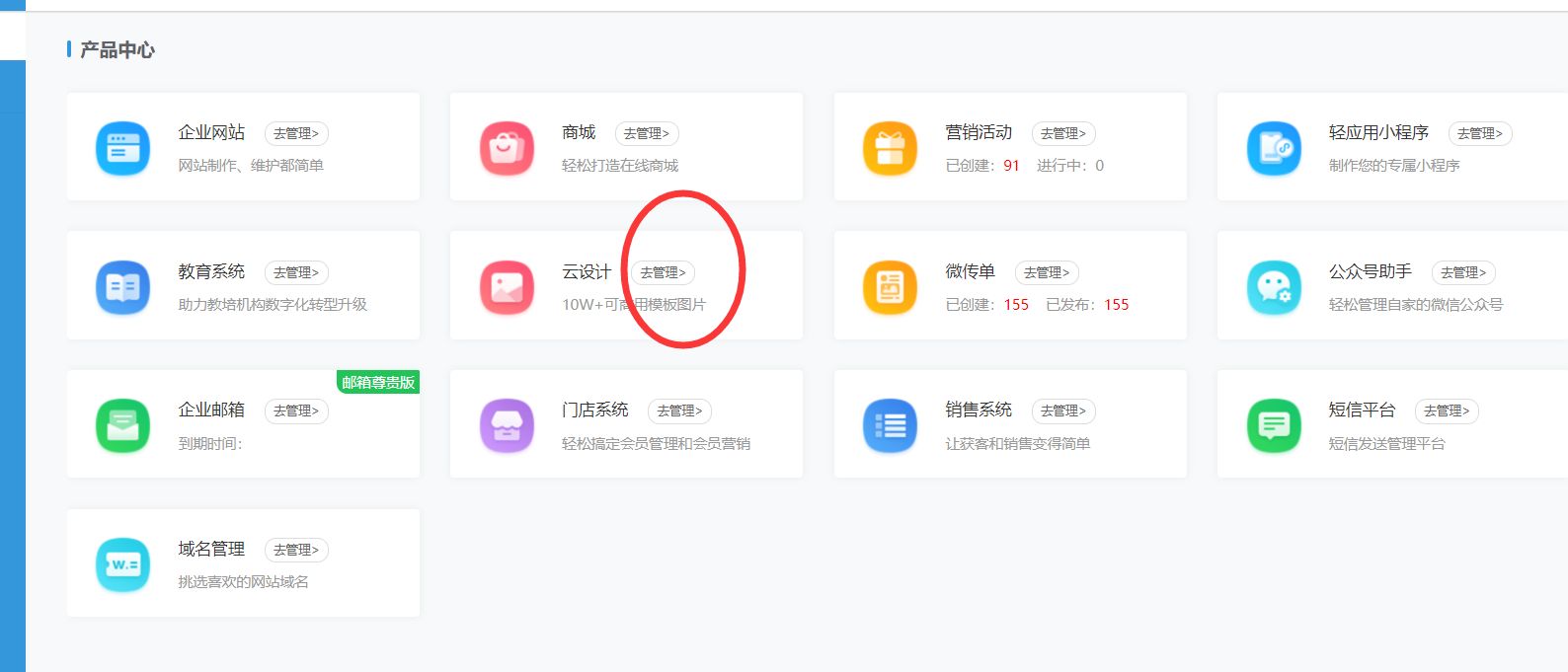Click 去管理 button for 公众号助手

tap(1463, 272)
